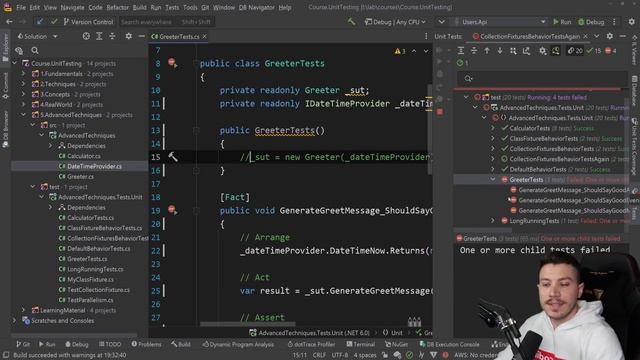Viewport: 640px width, 360px height.
Task: Click the Search everywhere field
Action: (167, 22)
